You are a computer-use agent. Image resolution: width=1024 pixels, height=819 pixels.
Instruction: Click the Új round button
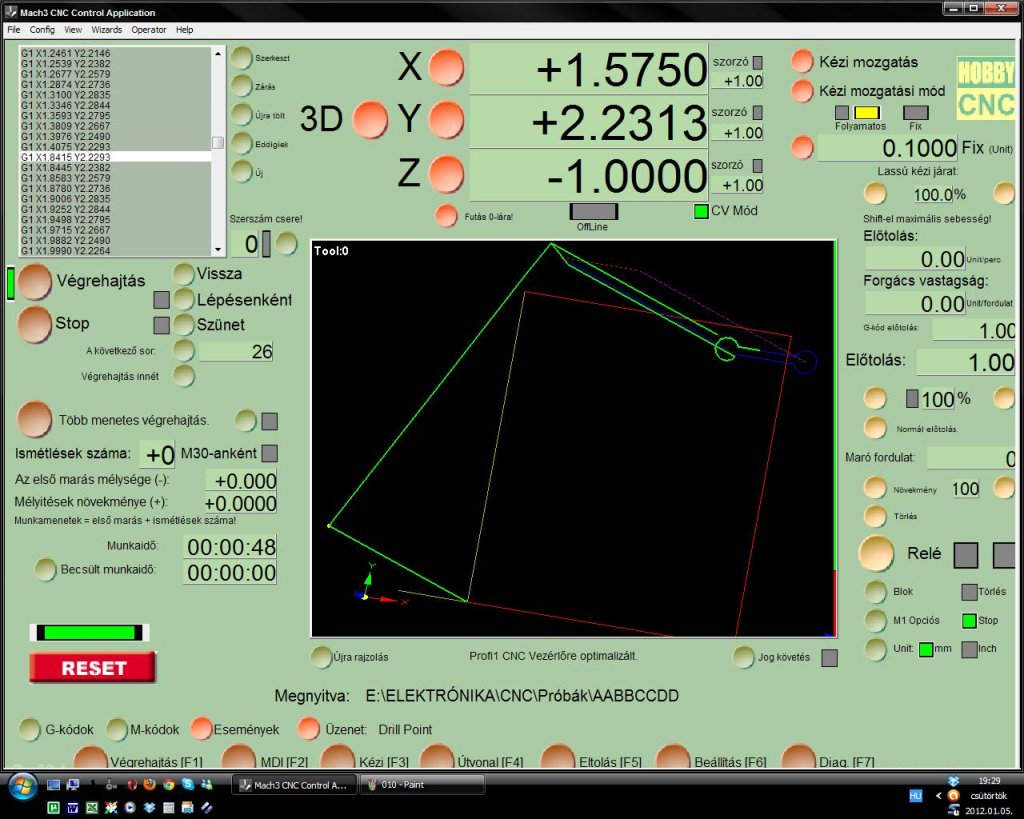242,172
